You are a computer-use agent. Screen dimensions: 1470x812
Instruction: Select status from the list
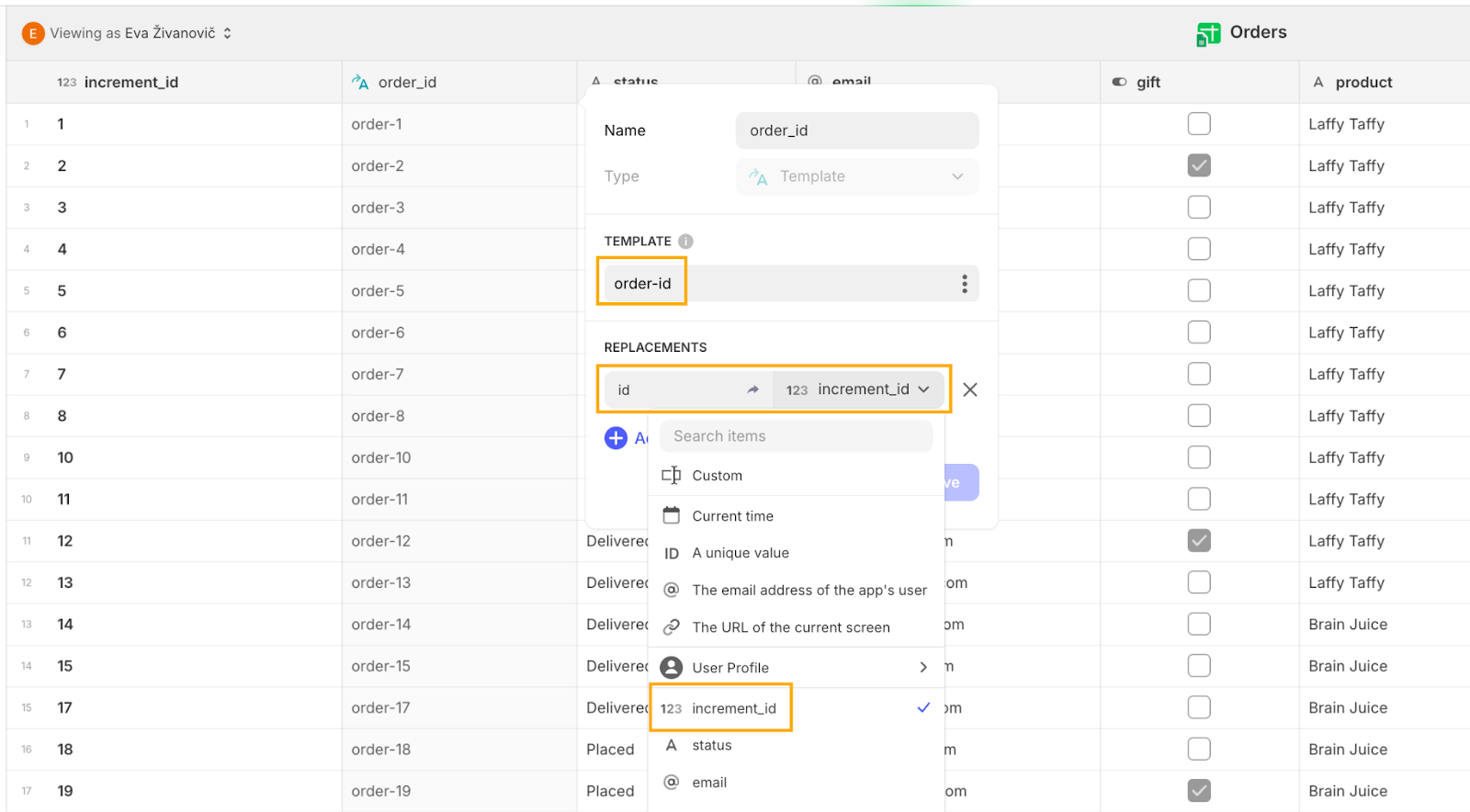tap(797, 745)
